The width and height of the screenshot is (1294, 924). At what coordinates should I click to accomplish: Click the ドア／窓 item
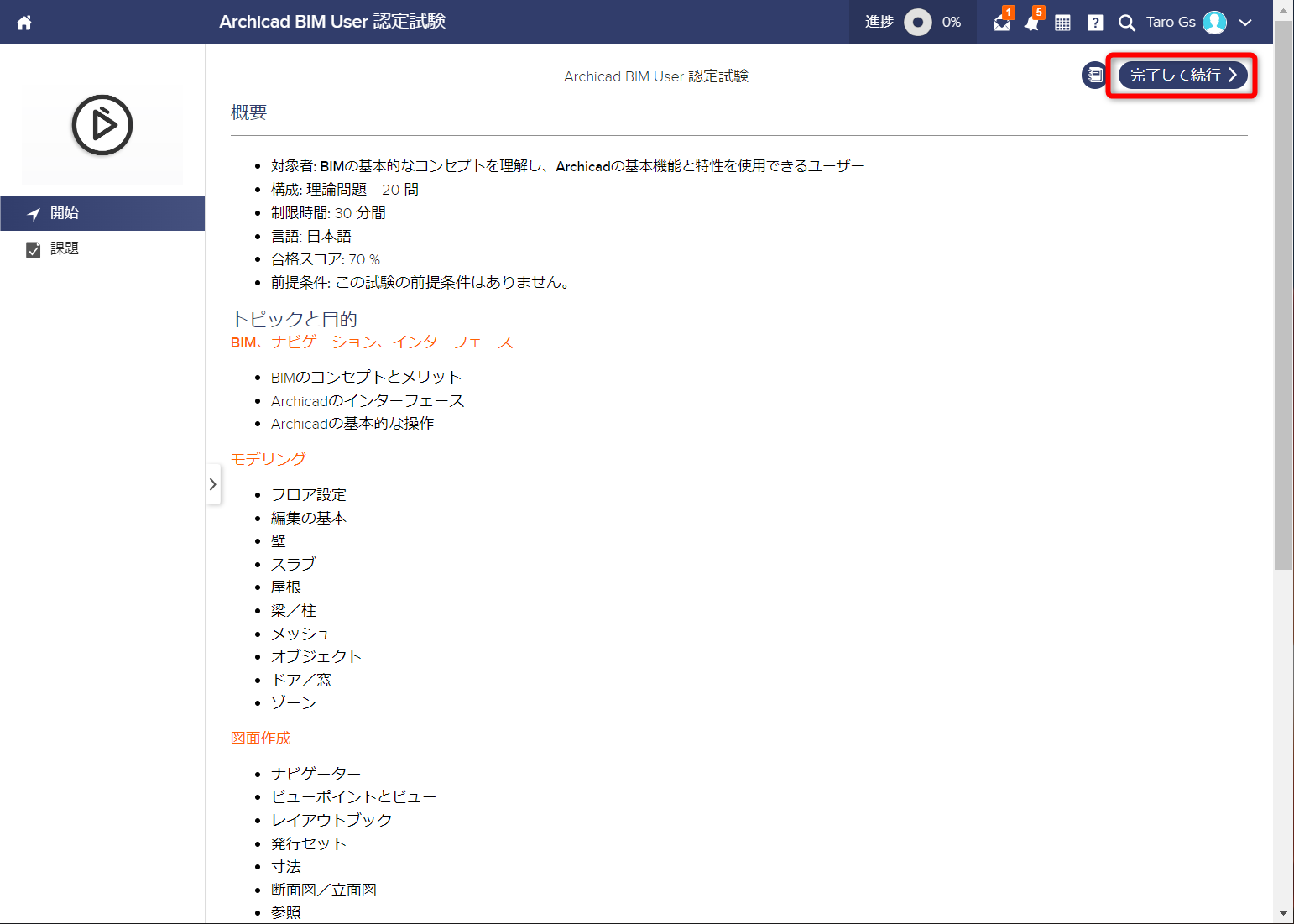[301, 680]
